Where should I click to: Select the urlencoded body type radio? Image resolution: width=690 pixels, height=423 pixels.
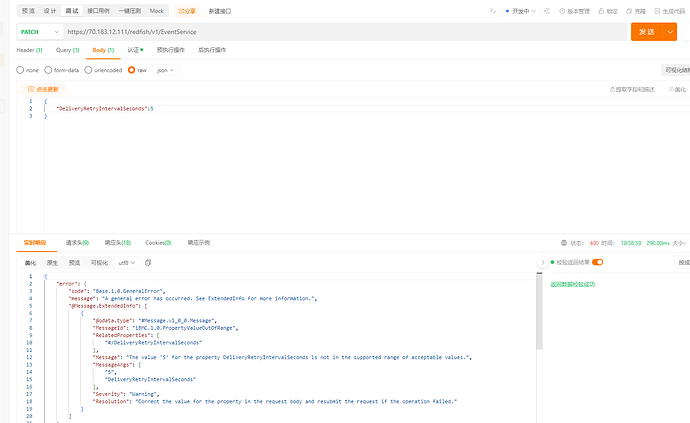[88, 70]
